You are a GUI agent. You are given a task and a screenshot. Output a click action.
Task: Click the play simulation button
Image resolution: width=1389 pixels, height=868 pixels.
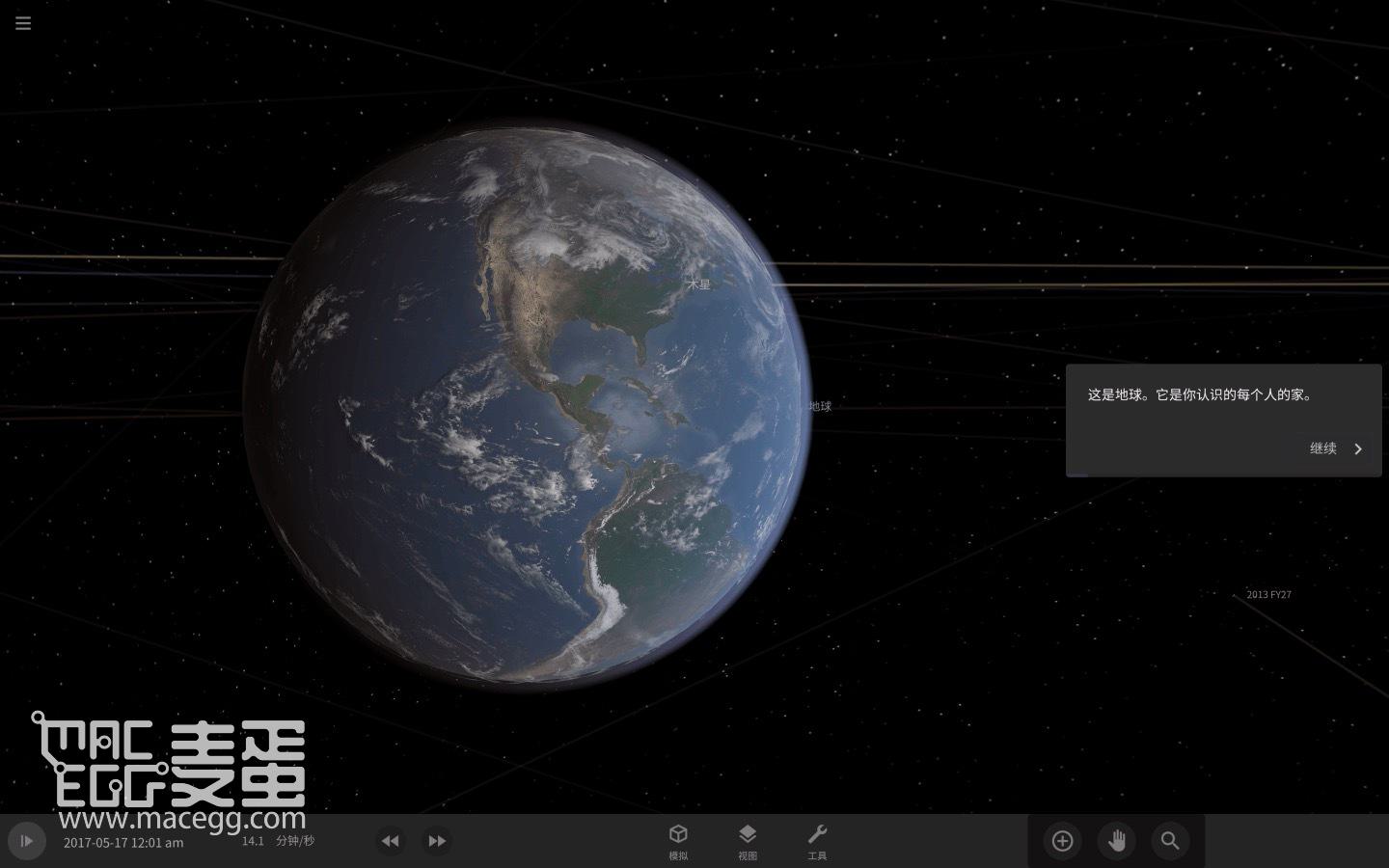(x=27, y=841)
